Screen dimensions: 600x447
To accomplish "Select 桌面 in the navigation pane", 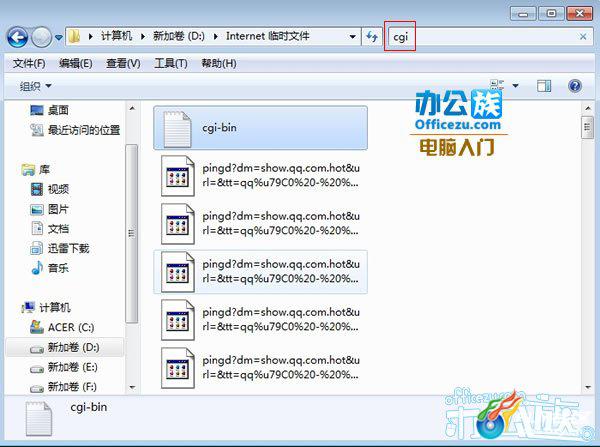I will coord(58,110).
